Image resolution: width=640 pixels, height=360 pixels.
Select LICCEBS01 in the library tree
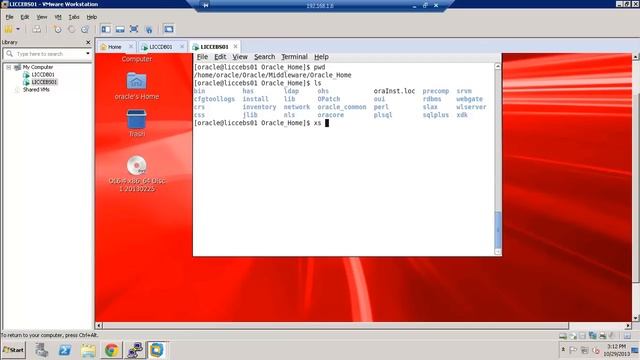pyautogui.click(x=44, y=82)
